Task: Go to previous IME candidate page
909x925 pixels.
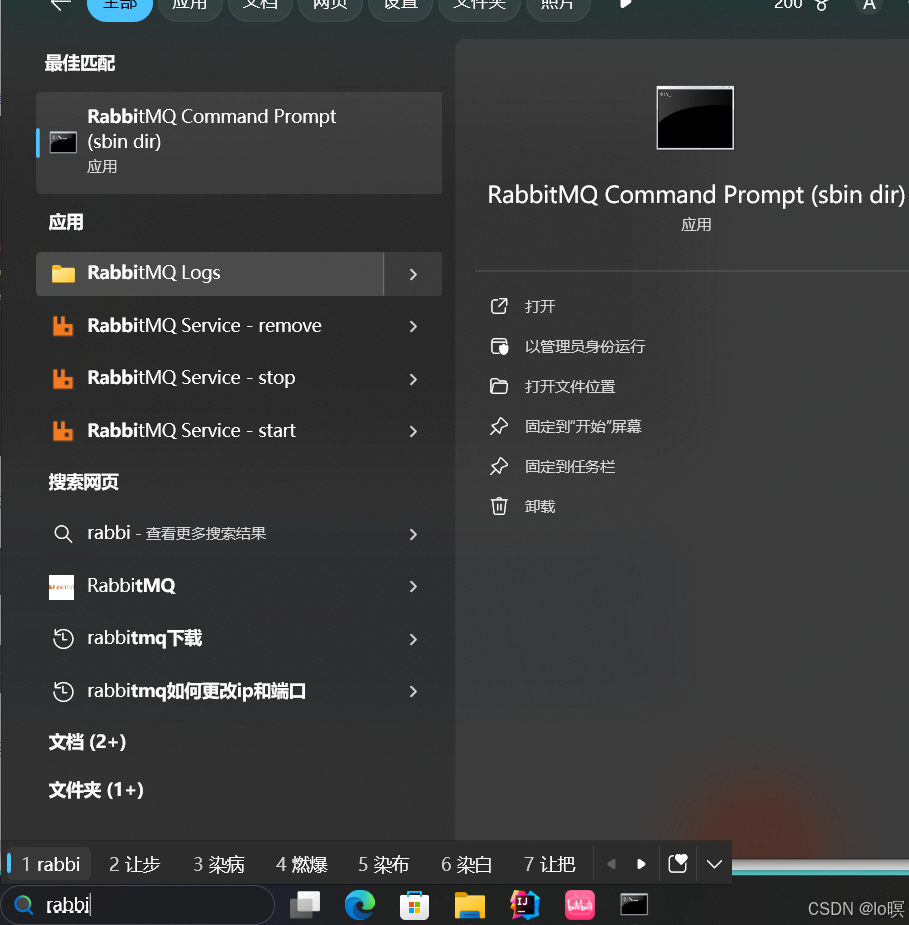Action: click(x=612, y=864)
